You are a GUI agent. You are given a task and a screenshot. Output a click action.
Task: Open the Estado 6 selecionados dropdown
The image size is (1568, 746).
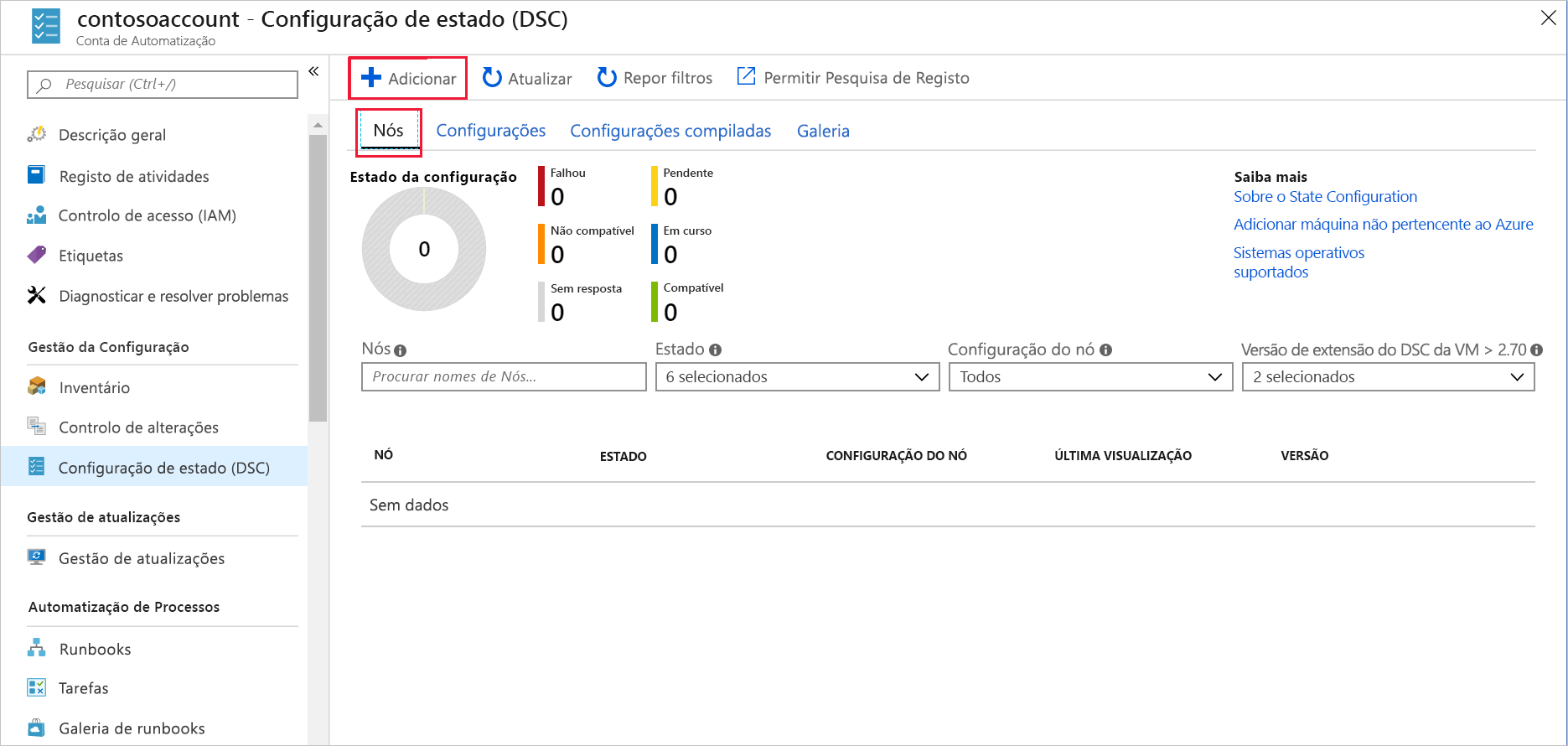pos(797,377)
